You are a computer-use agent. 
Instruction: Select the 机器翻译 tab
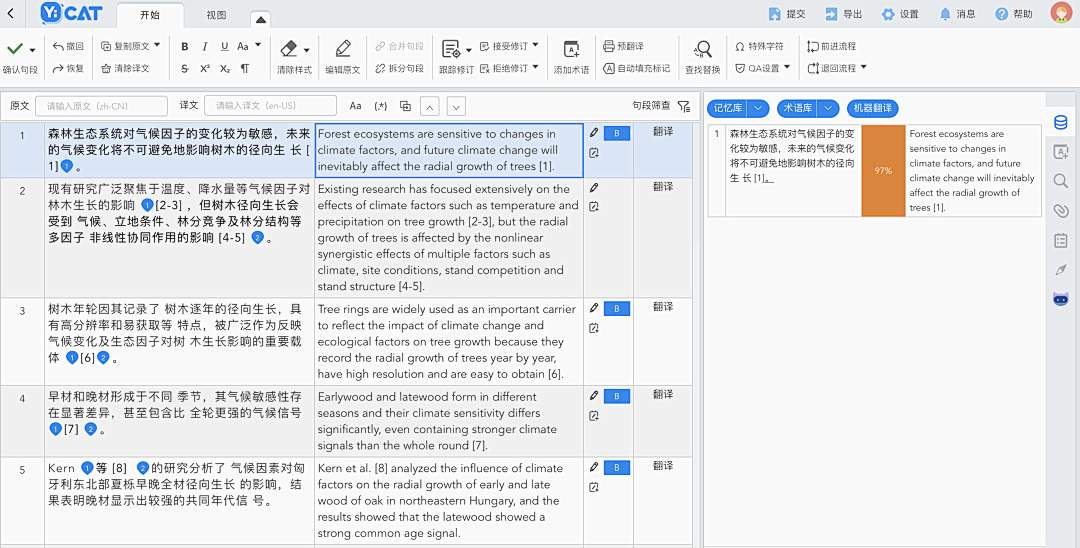tap(873, 108)
